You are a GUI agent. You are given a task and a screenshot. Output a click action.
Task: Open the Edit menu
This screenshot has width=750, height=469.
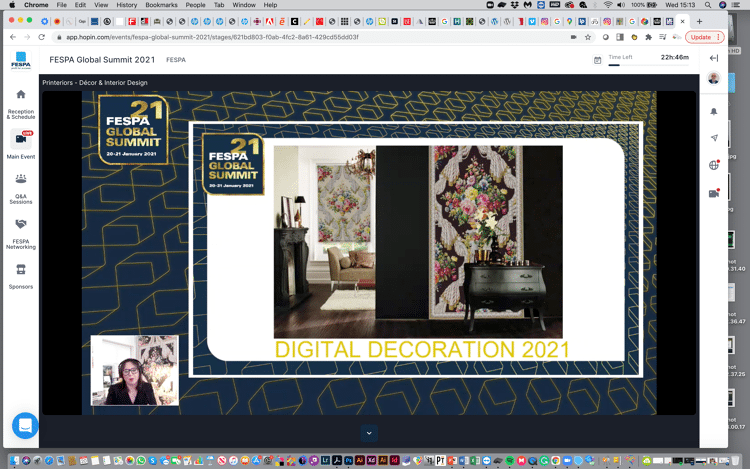(80, 5)
